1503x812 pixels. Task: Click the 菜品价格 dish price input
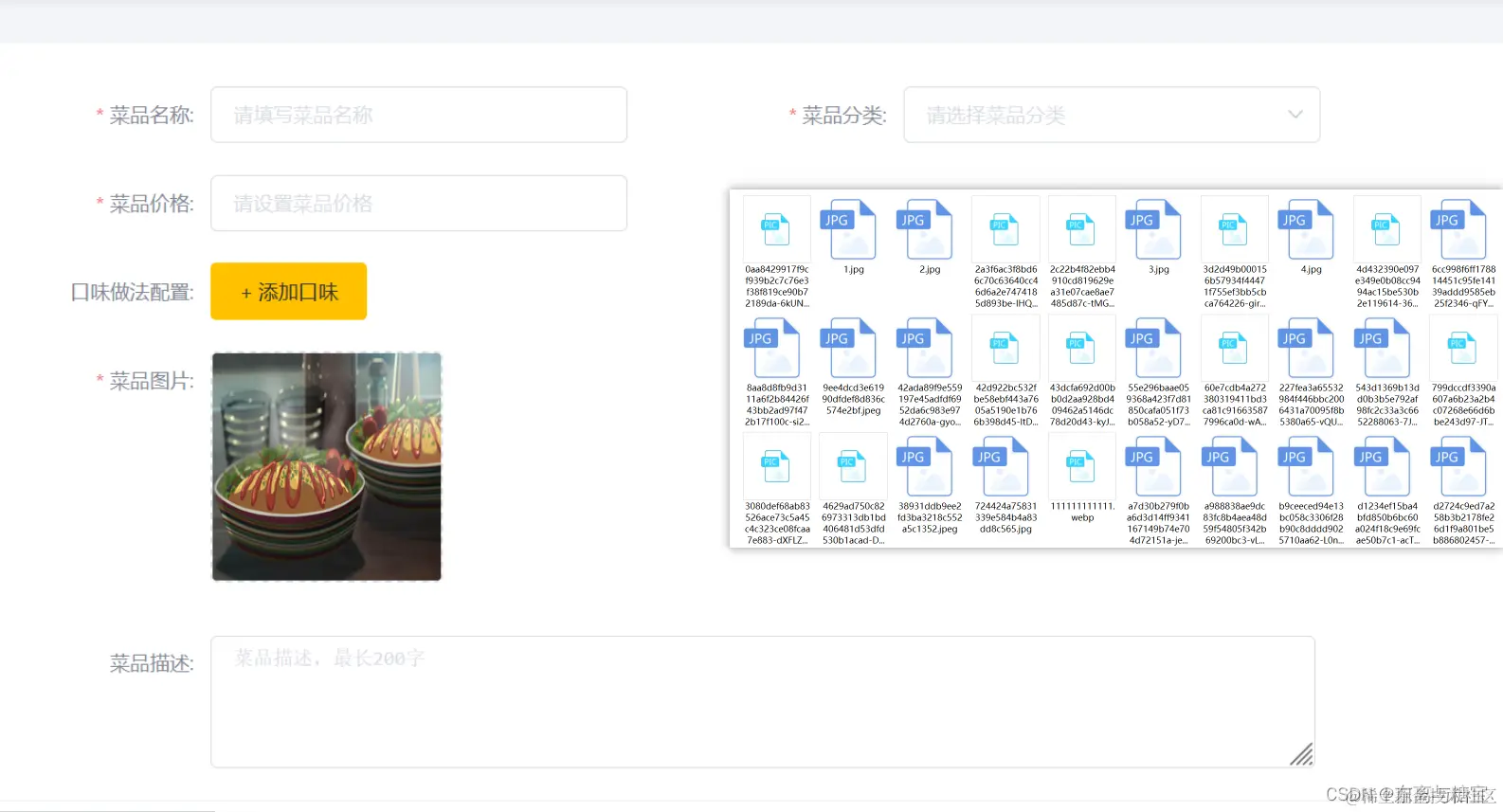(x=419, y=203)
